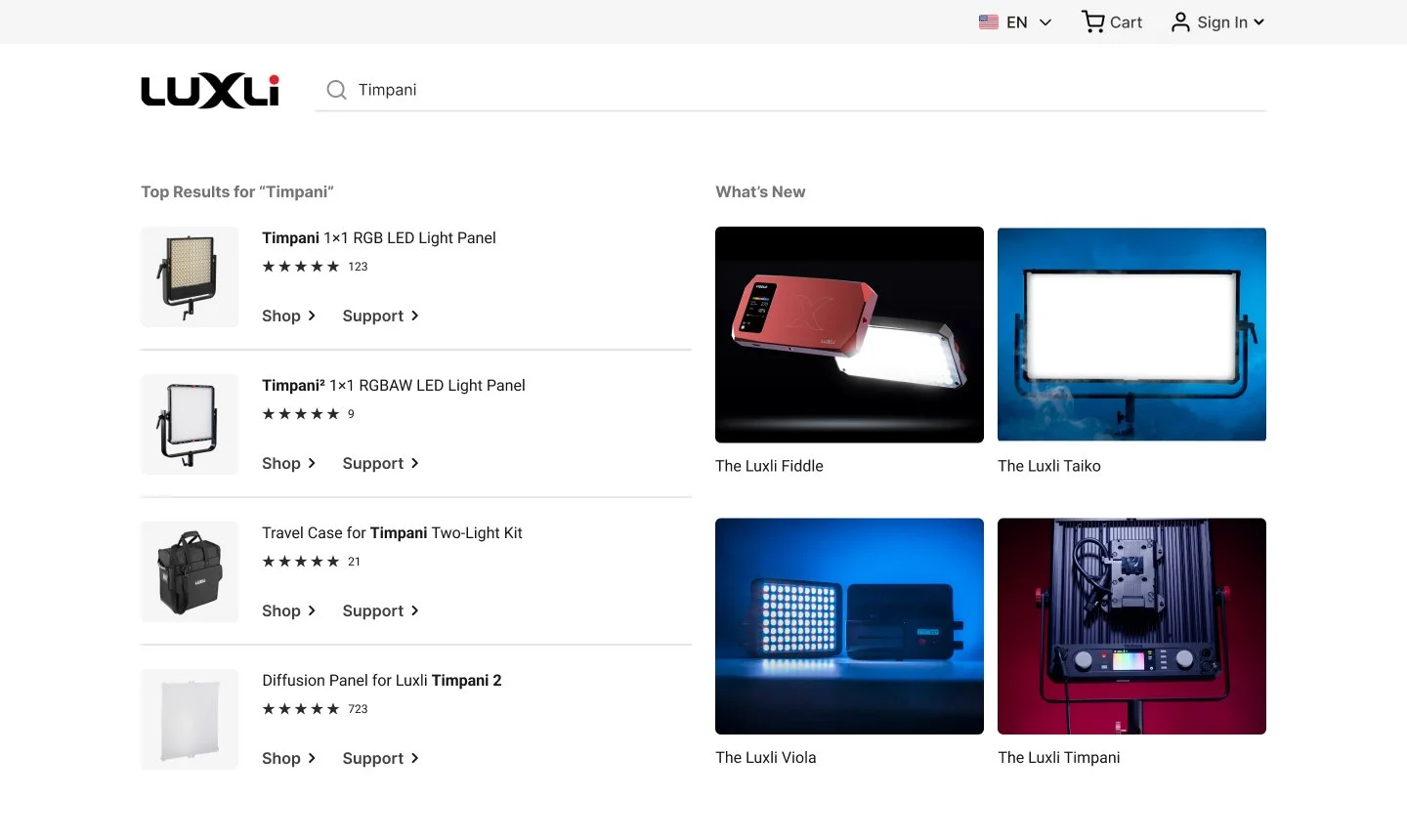The height and width of the screenshot is (840, 1407).
Task: Click Support for the Diffusion Panel
Action: click(x=381, y=759)
